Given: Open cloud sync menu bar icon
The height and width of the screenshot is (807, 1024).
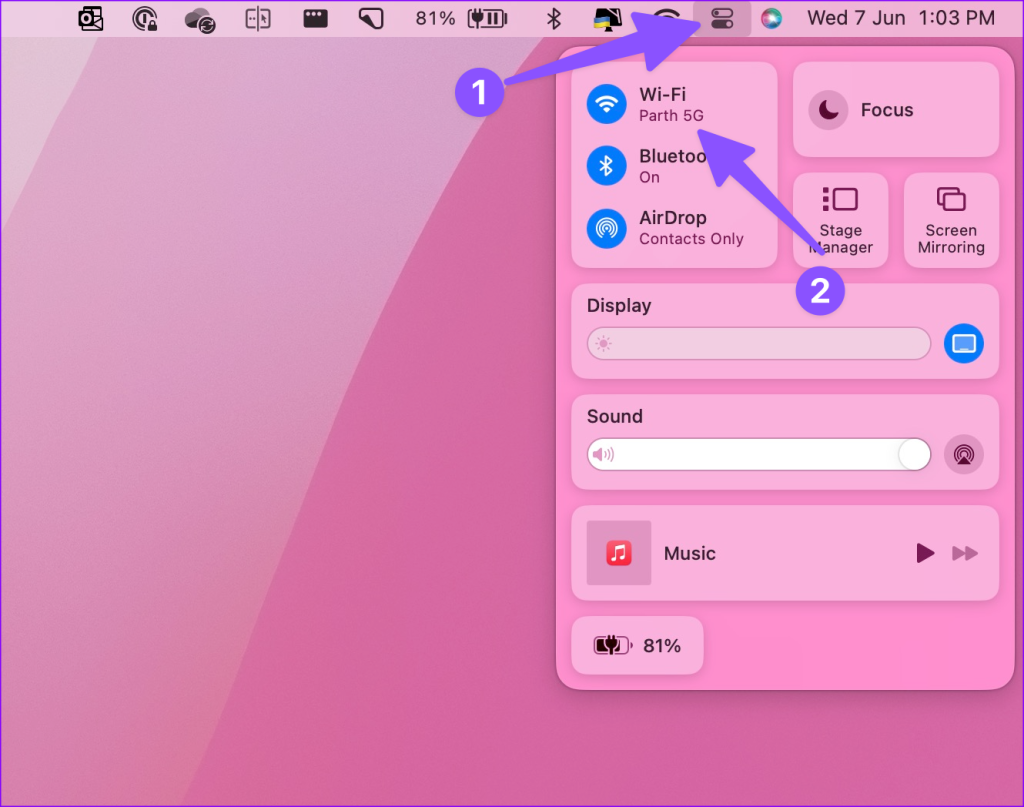Looking at the screenshot, I should click(200, 20).
